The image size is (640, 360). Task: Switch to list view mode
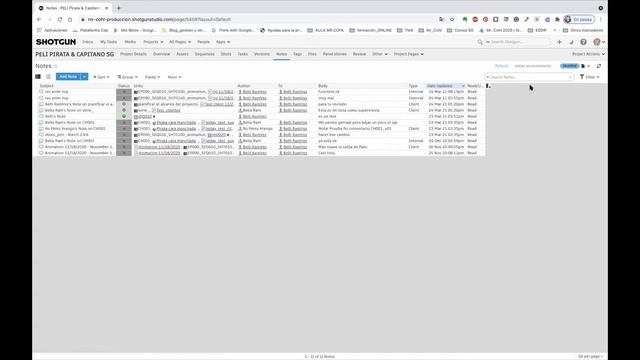[x=48, y=77]
